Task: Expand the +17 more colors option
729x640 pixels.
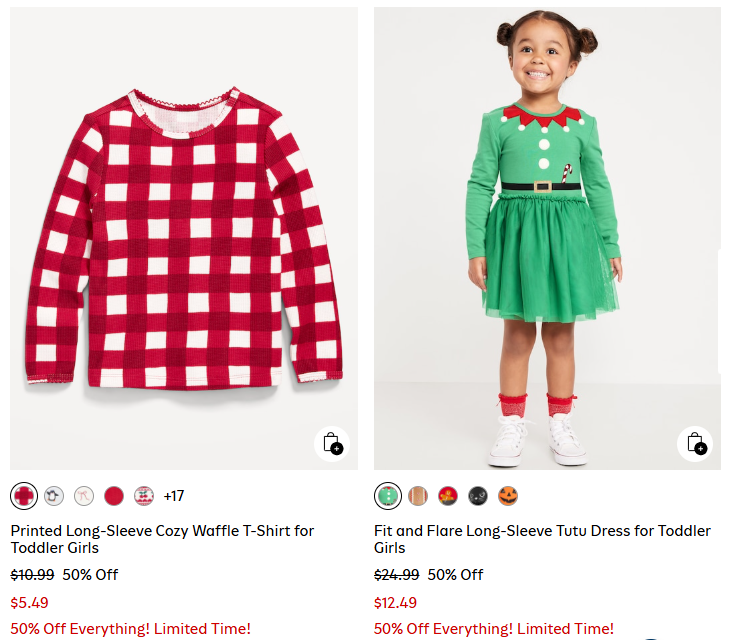Action: (174, 495)
